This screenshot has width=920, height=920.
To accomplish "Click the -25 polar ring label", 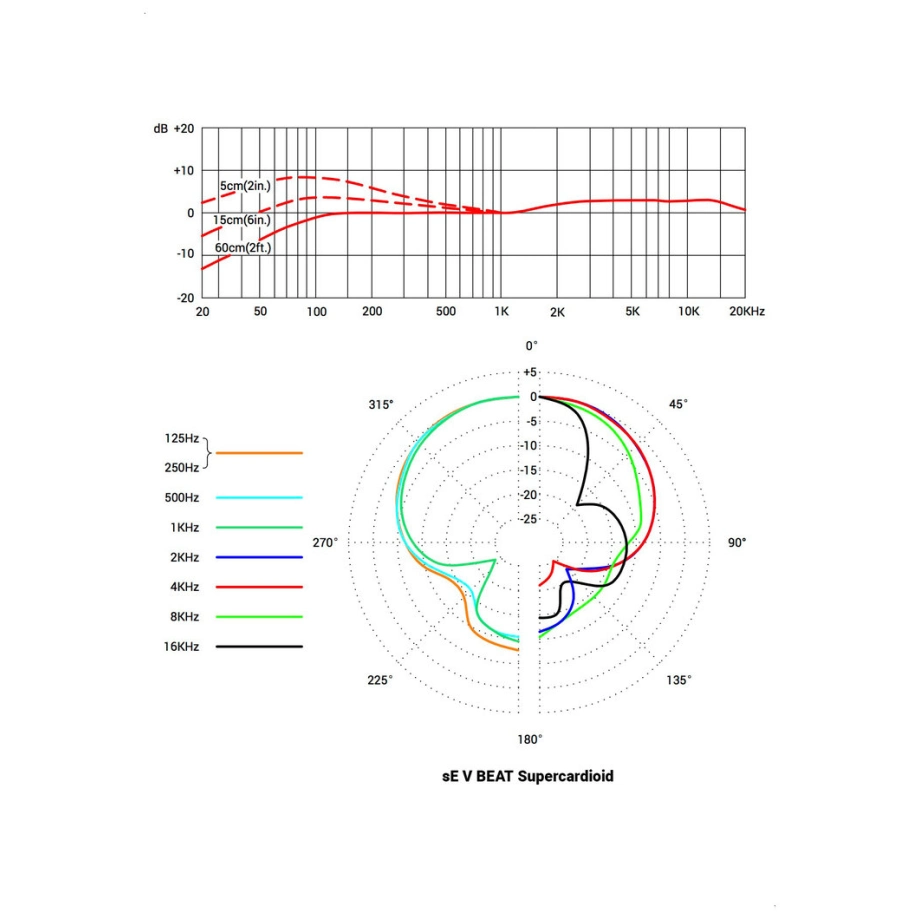I will click(528, 519).
